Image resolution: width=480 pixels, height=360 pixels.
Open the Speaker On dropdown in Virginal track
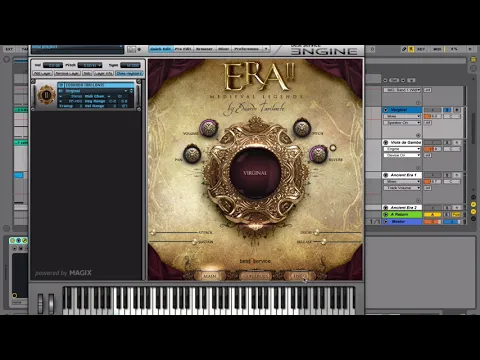point(402,123)
